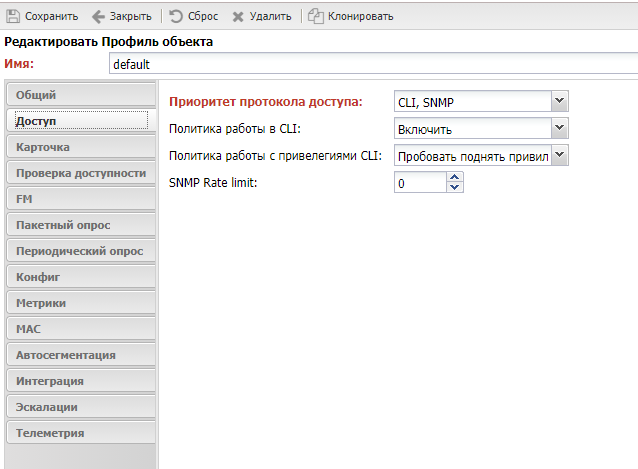Click the Политика работы в CLI label
The width and height of the screenshot is (638, 469).
(235, 129)
